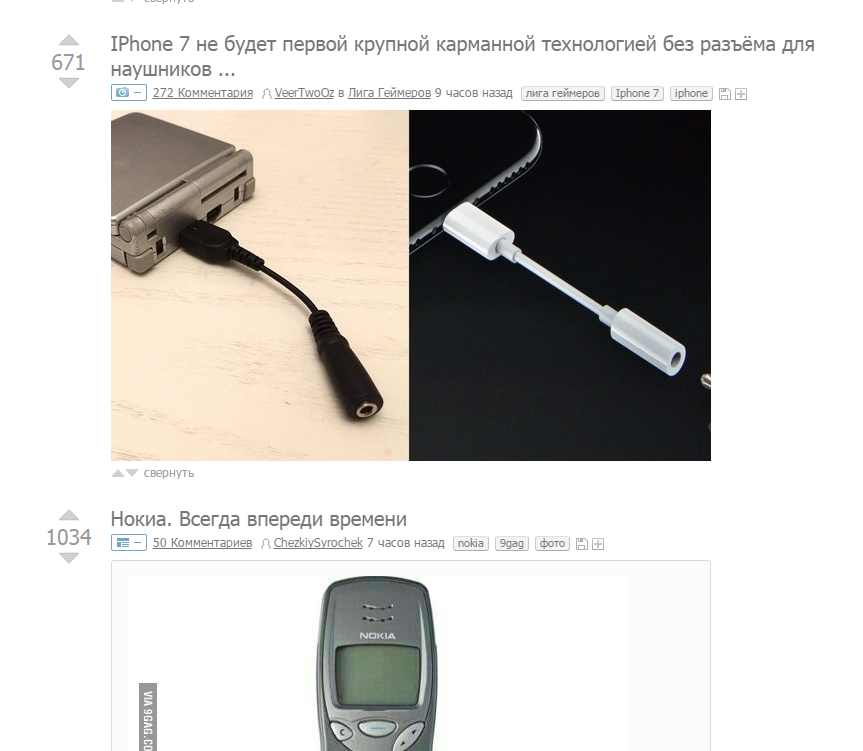The width and height of the screenshot is (863, 751).
Task: Downvote the iPhone 7 post
Action: (x=69, y=83)
